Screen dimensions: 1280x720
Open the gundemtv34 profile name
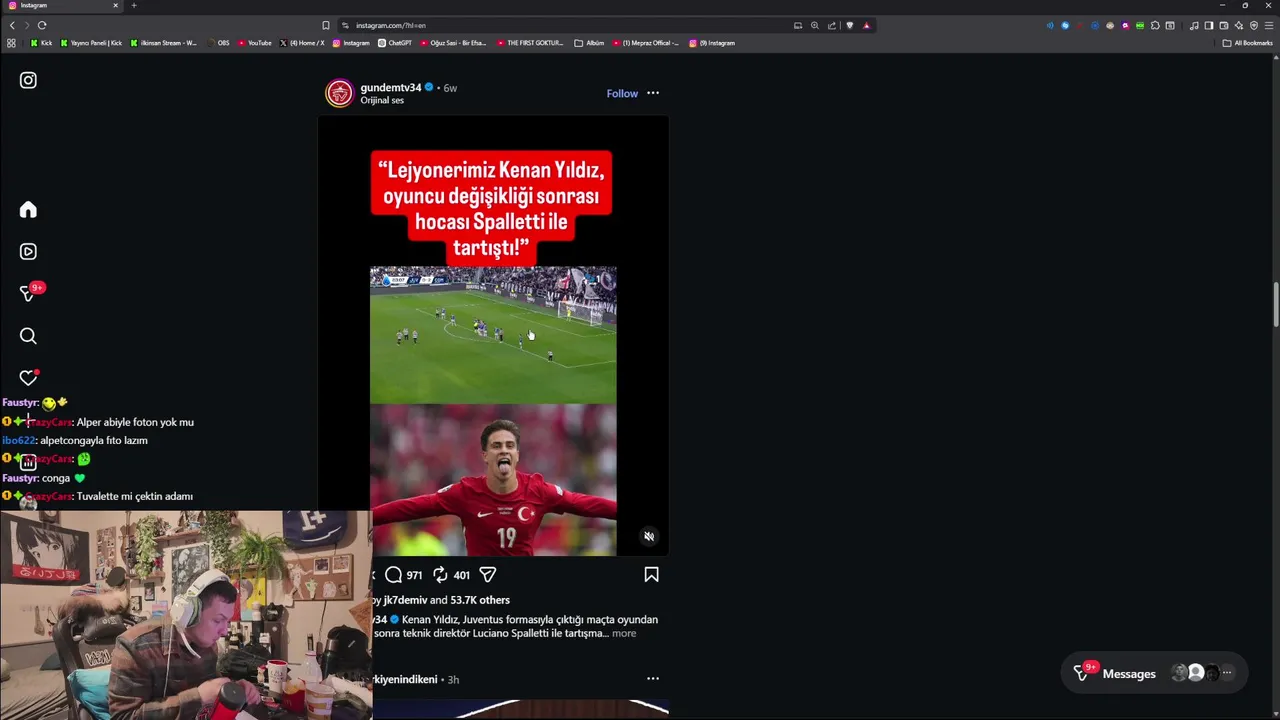(391, 87)
